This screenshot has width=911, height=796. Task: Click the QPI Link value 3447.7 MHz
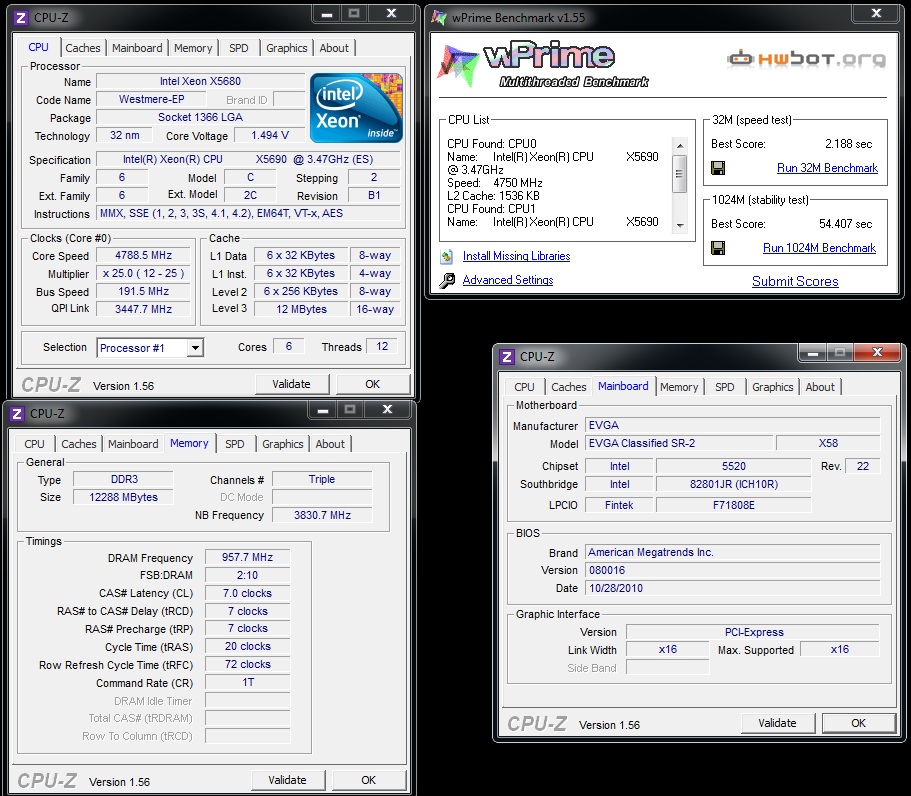143,309
